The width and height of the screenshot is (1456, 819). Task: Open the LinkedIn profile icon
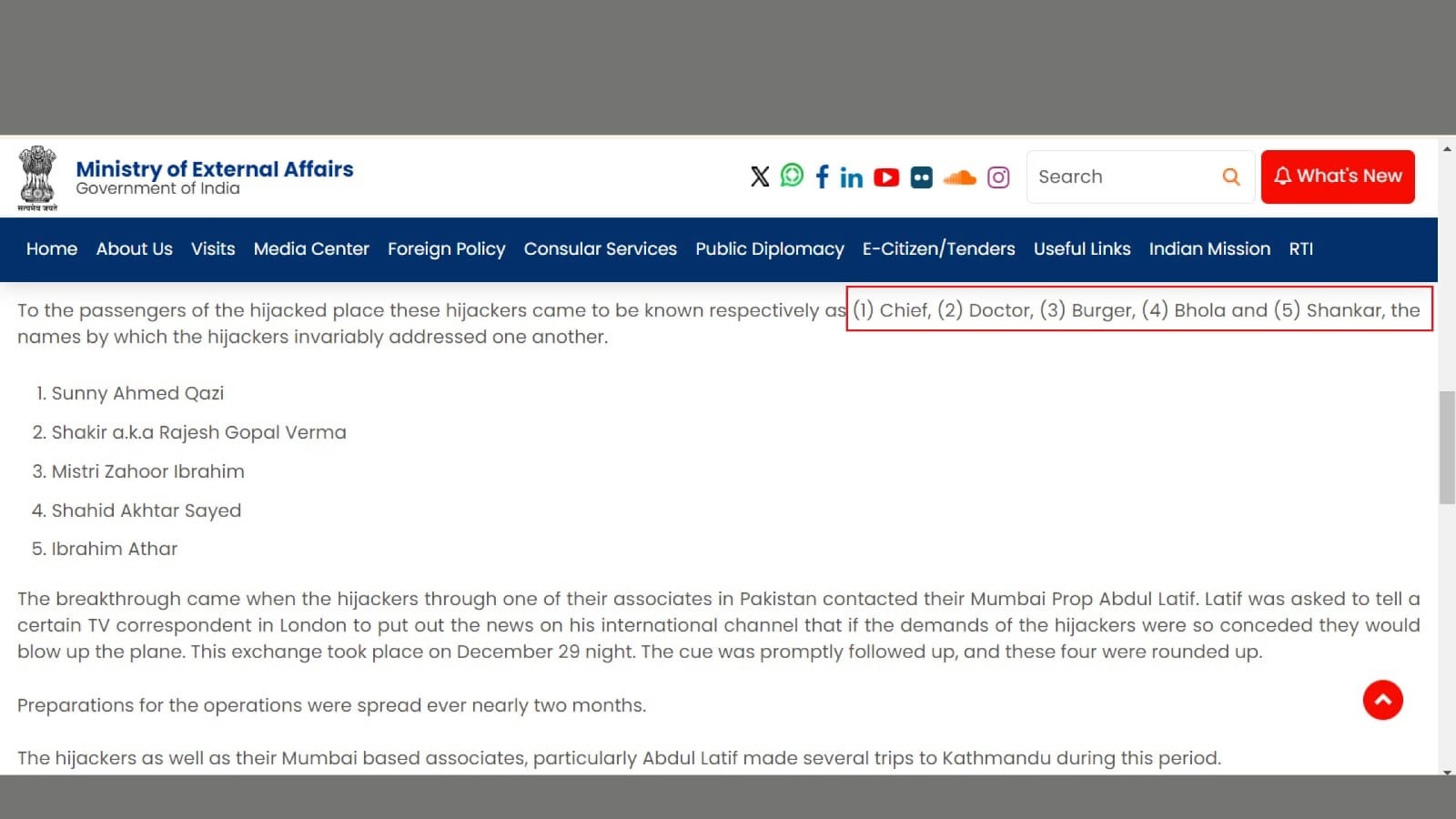point(852,177)
